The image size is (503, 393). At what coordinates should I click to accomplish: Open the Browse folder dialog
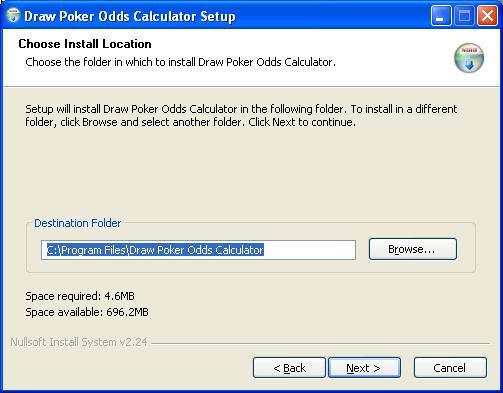[x=413, y=249]
